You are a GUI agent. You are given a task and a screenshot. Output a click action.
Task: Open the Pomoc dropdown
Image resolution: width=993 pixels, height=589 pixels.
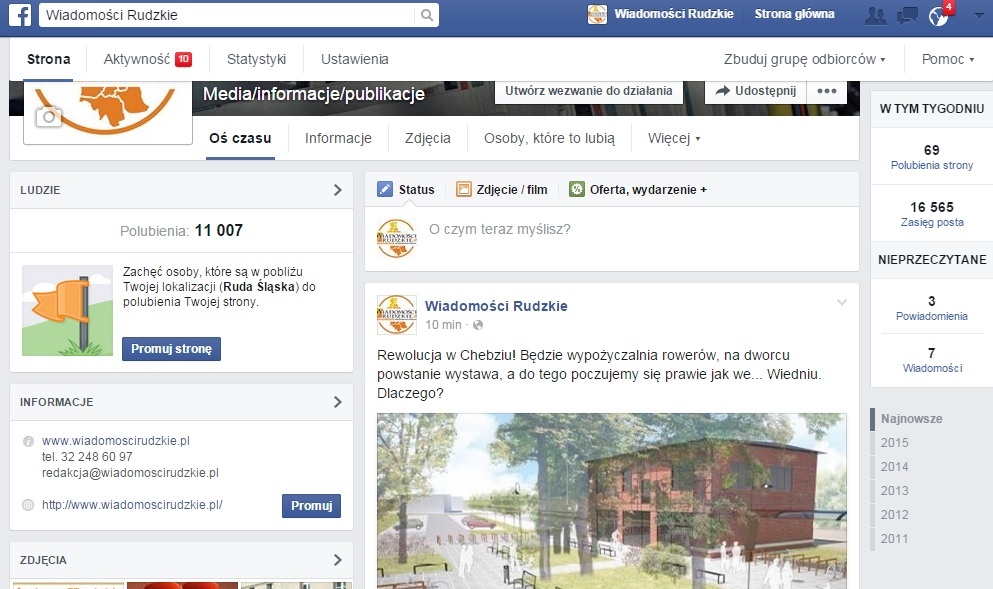click(947, 59)
